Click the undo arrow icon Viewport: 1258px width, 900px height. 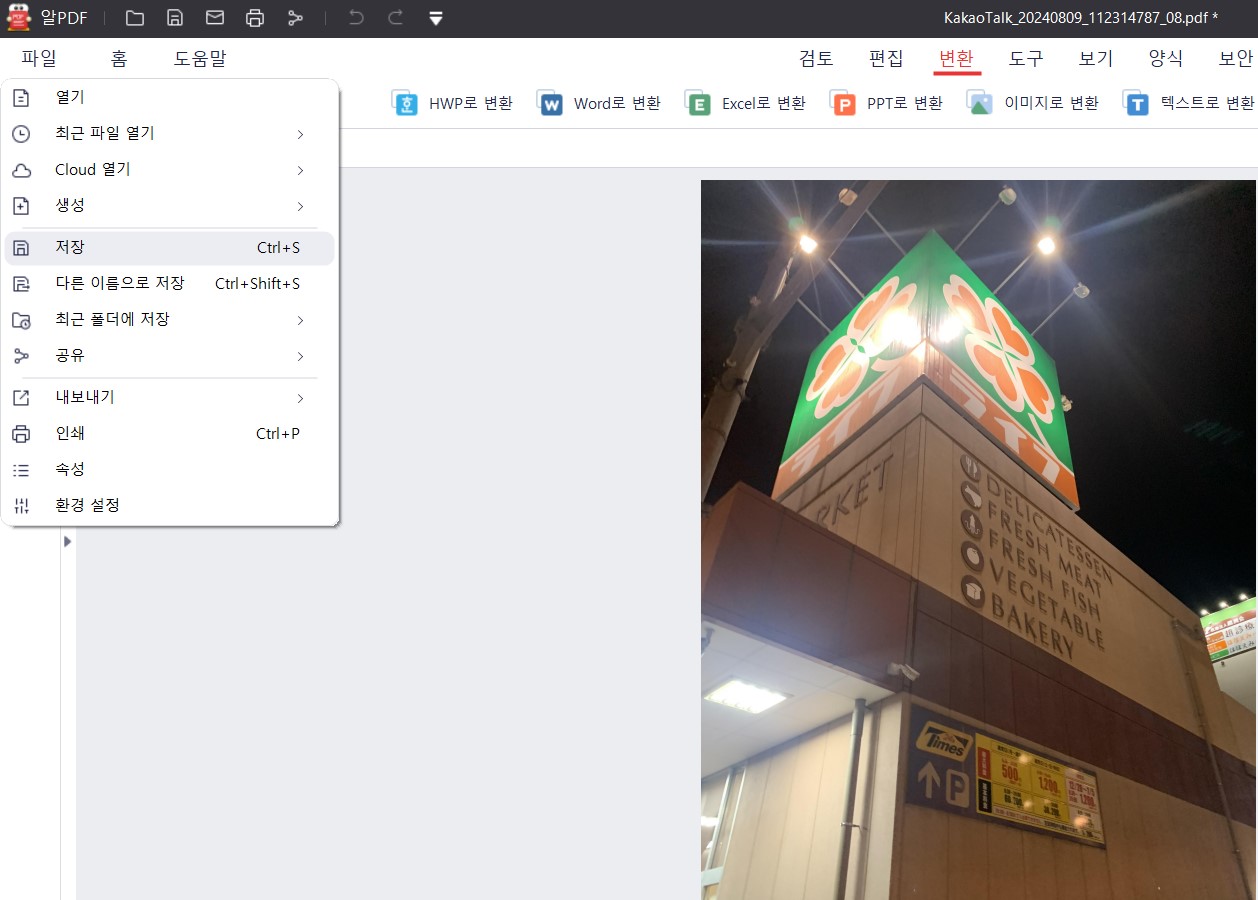357,17
